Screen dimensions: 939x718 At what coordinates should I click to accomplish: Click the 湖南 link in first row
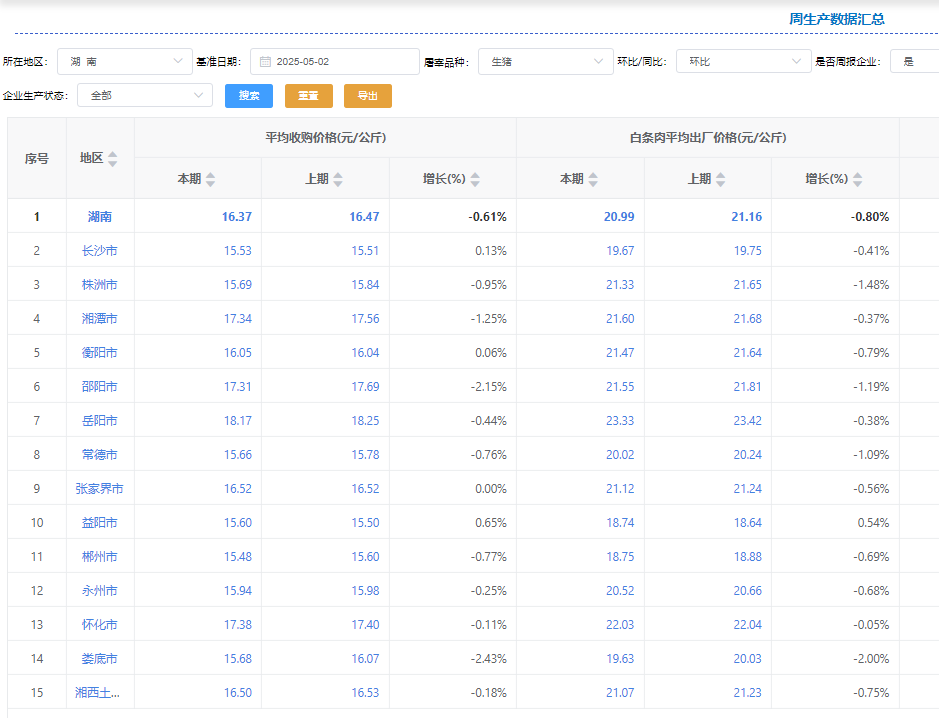(x=100, y=217)
